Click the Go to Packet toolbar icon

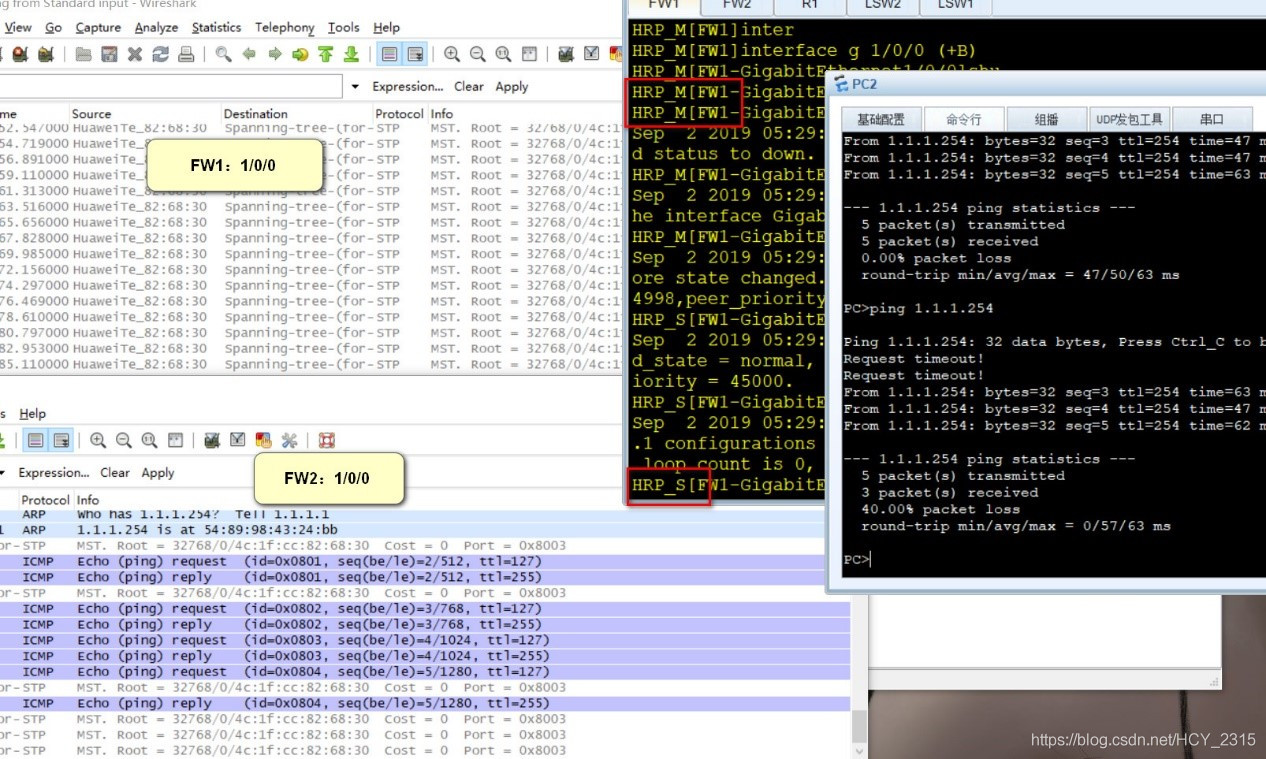click(300, 54)
